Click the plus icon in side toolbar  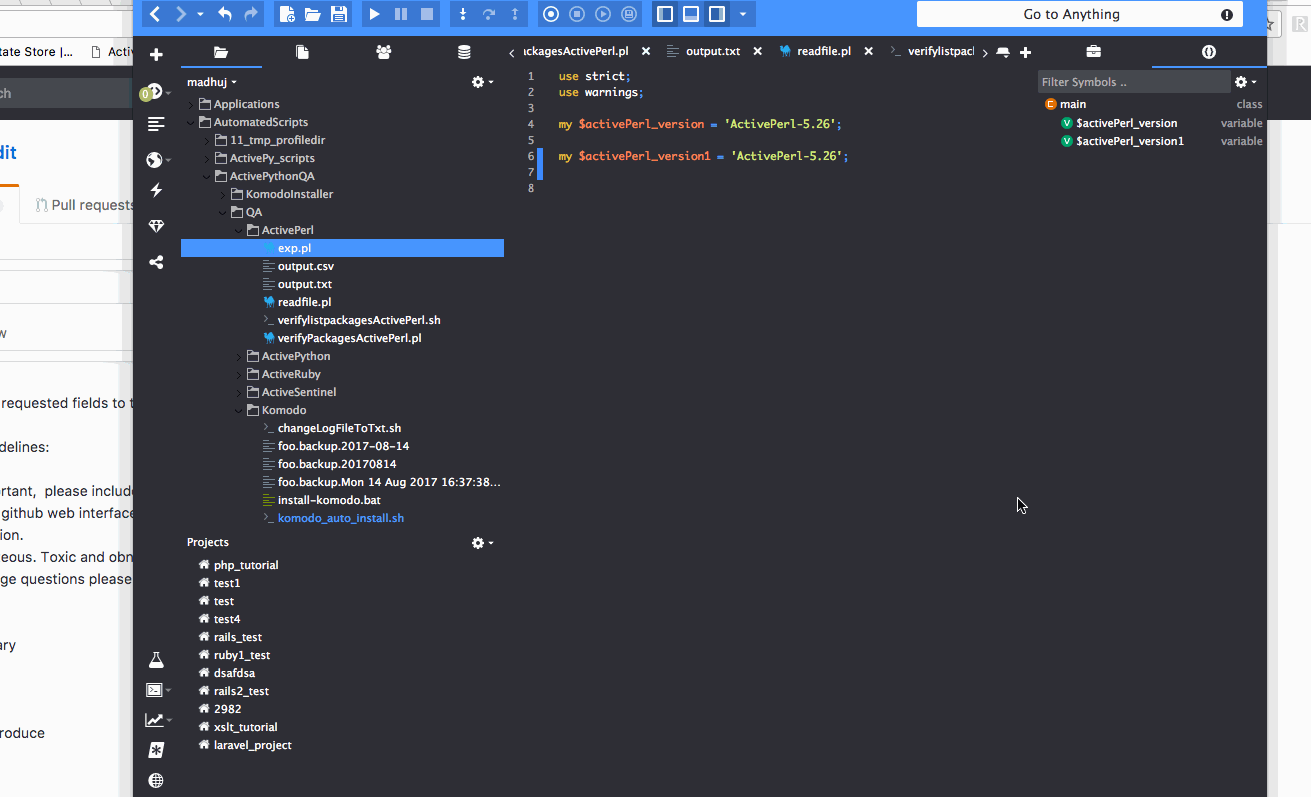point(156,54)
